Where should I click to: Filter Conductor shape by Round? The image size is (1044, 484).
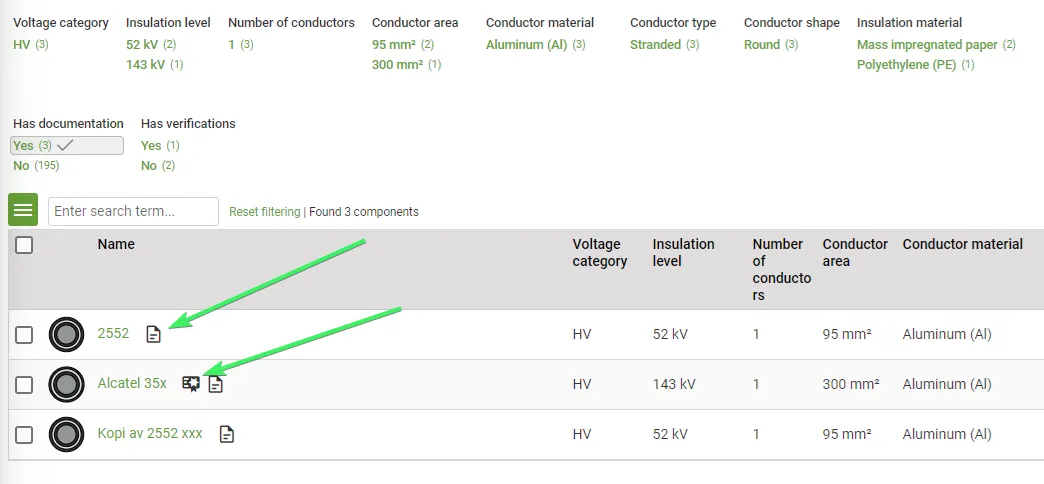coord(771,45)
